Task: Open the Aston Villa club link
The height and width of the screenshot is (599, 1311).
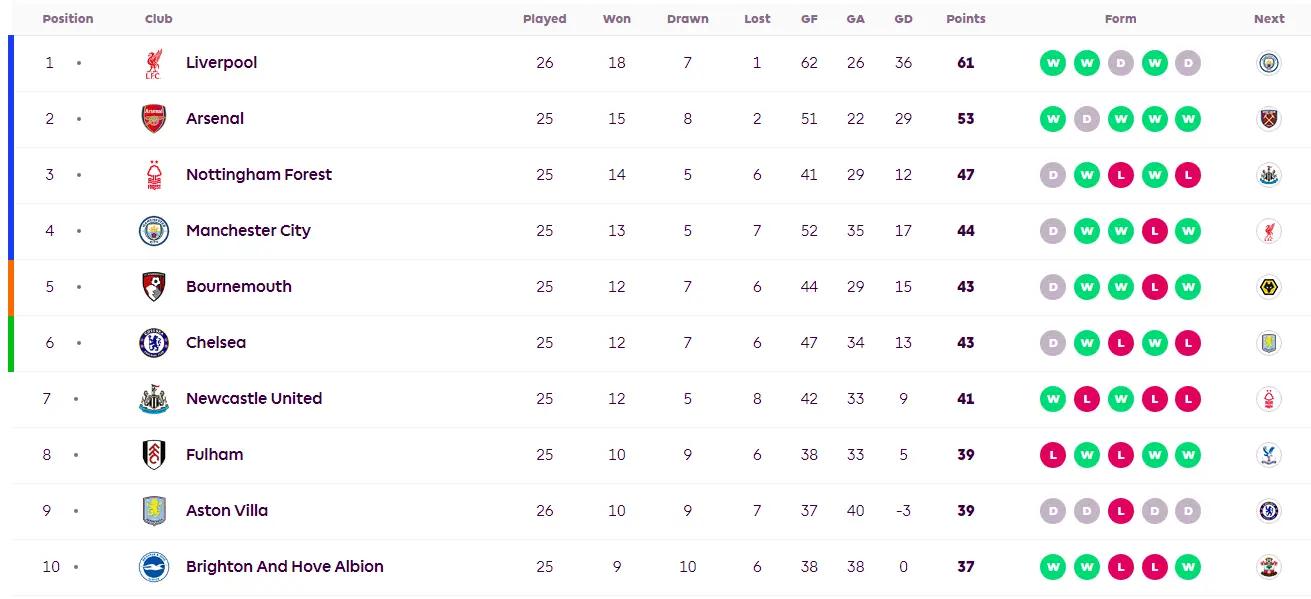Action: pyautogui.click(x=227, y=511)
